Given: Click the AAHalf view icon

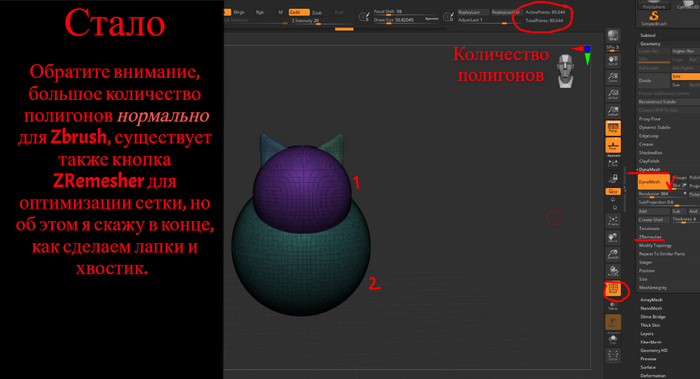Looking at the screenshot, I should click(613, 111).
